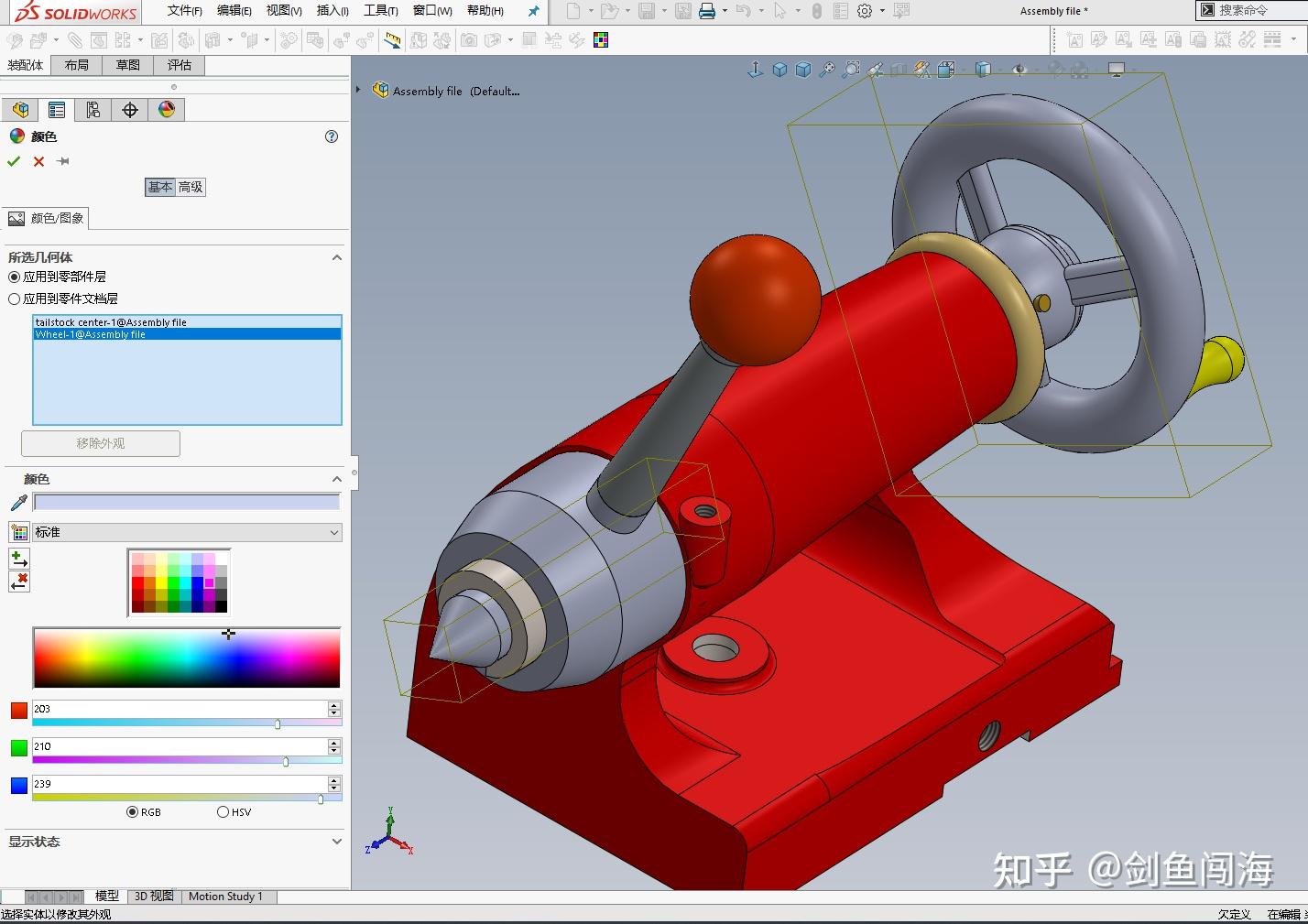Screen dimensions: 1308x924
Task: Expand the 显示状态 section
Action: pyautogui.click(x=336, y=841)
